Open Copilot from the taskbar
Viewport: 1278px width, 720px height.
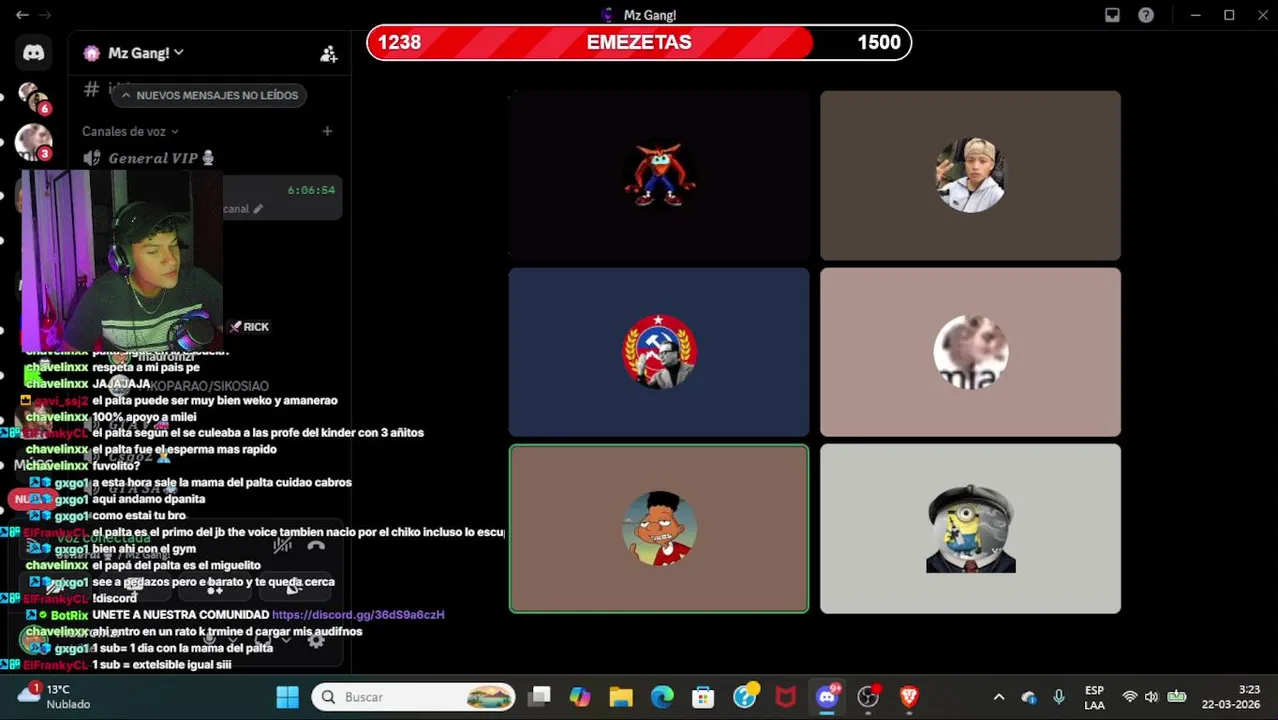(580, 697)
